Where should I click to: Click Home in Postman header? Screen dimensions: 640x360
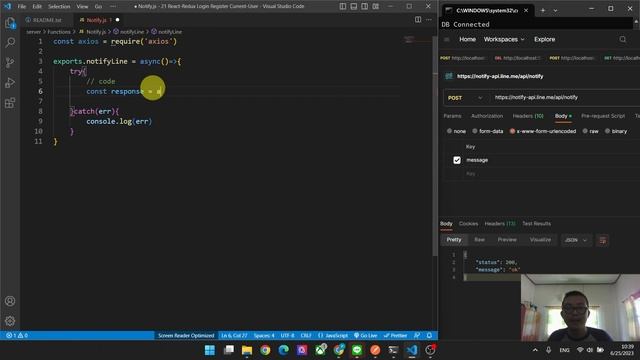point(467,40)
